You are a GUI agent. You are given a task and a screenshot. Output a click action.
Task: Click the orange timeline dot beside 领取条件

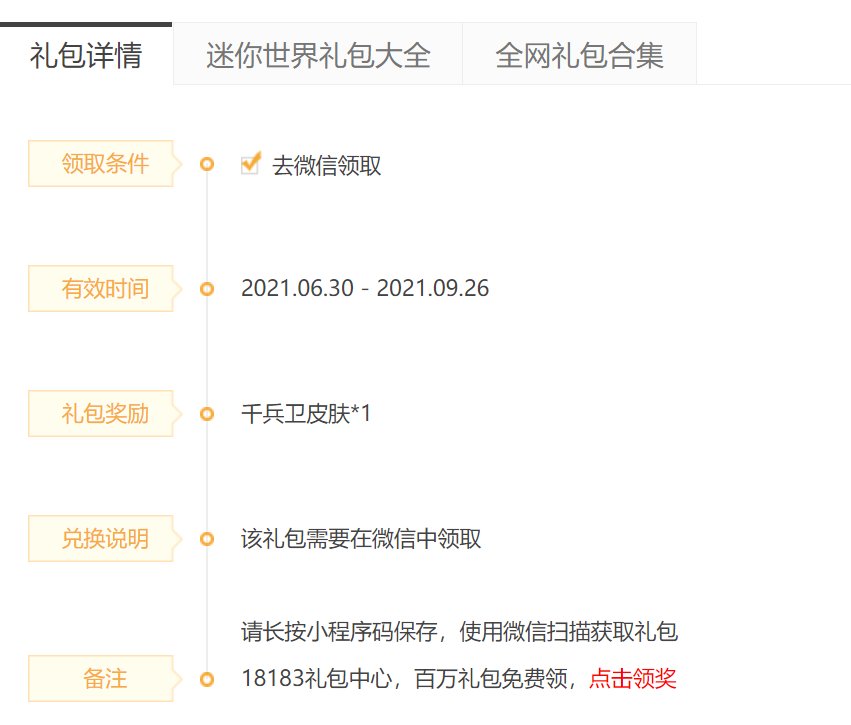(207, 163)
